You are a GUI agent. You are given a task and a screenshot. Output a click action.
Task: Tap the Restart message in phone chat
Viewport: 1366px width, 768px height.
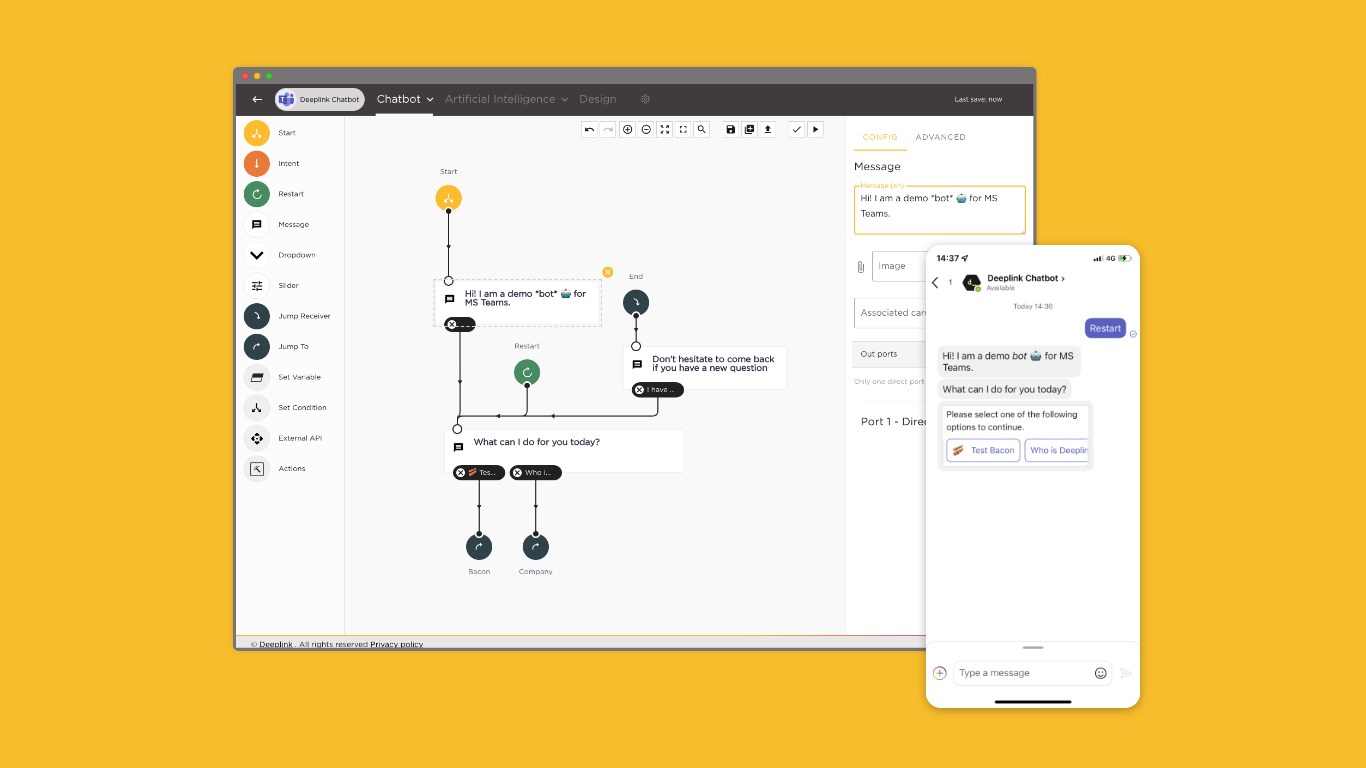click(x=1105, y=328)
